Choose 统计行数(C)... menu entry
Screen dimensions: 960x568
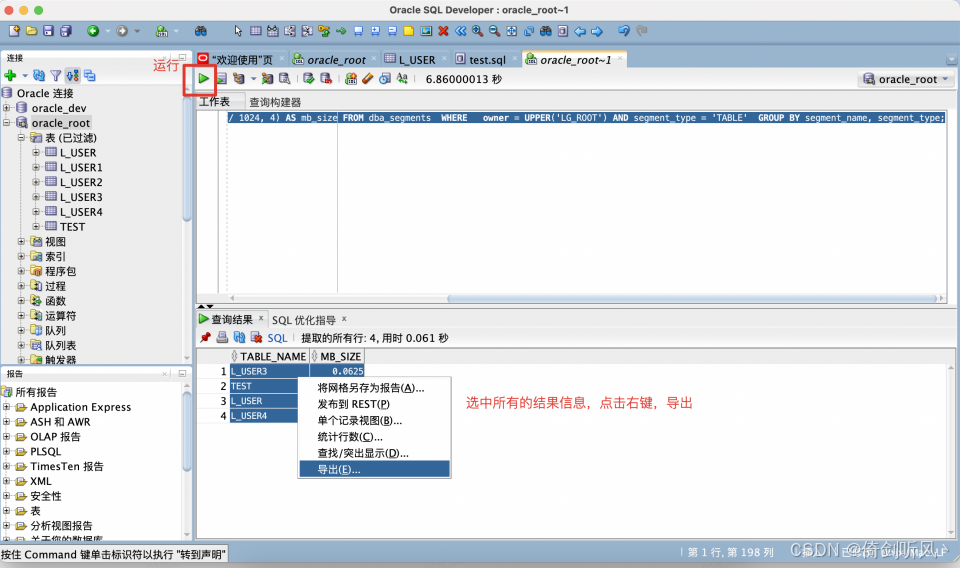point(374,436)
